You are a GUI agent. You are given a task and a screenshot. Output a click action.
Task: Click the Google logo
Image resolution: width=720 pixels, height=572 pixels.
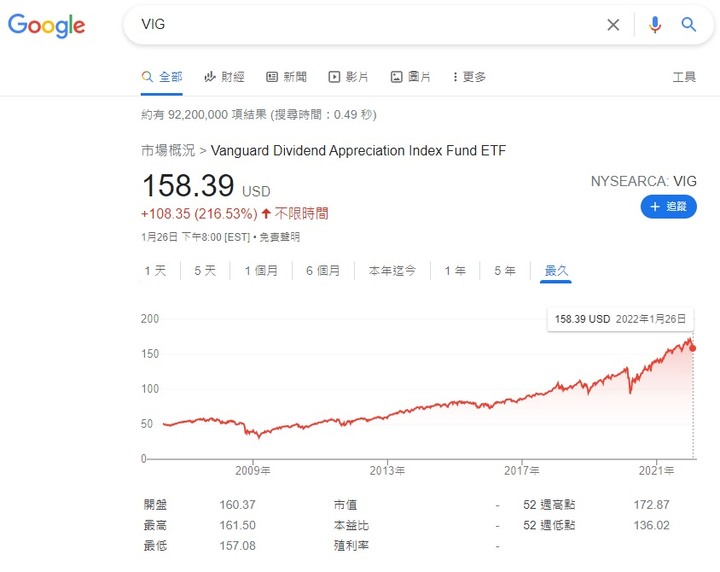46,26
